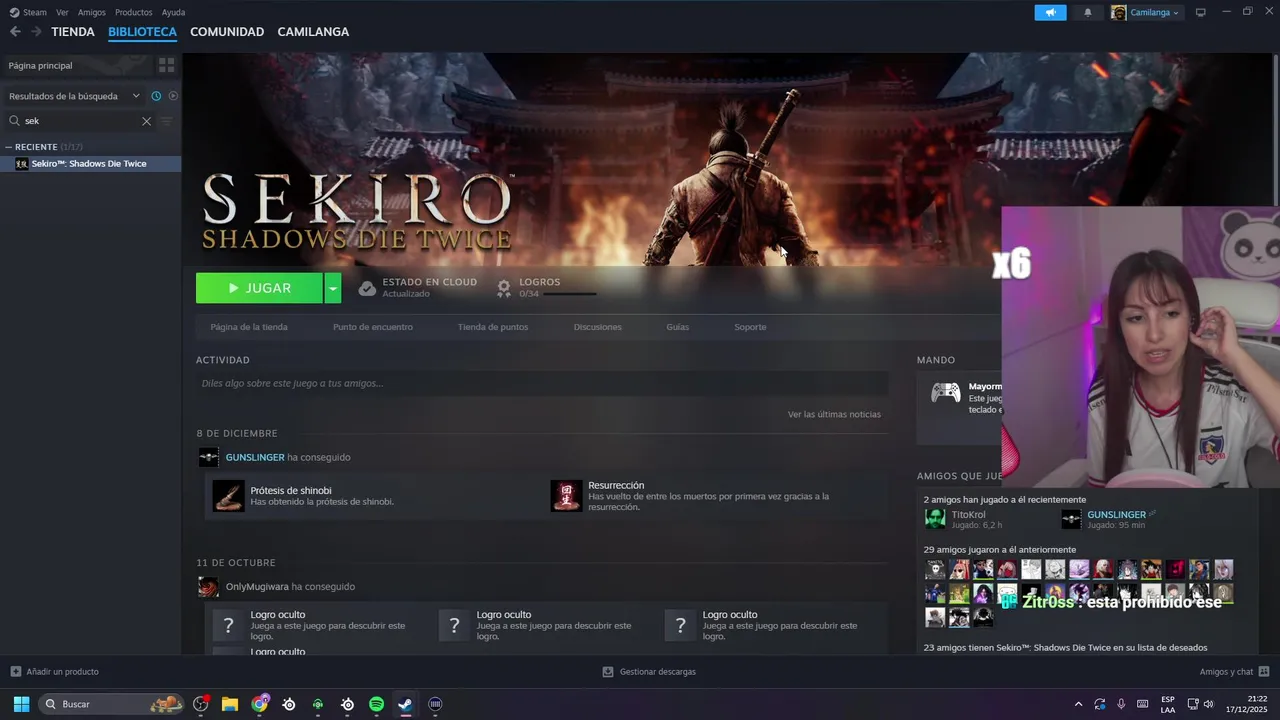This screenshot has width=1280, height=720.
Task: Open Amigos y chat icon
Action: tap(1264, 672)
